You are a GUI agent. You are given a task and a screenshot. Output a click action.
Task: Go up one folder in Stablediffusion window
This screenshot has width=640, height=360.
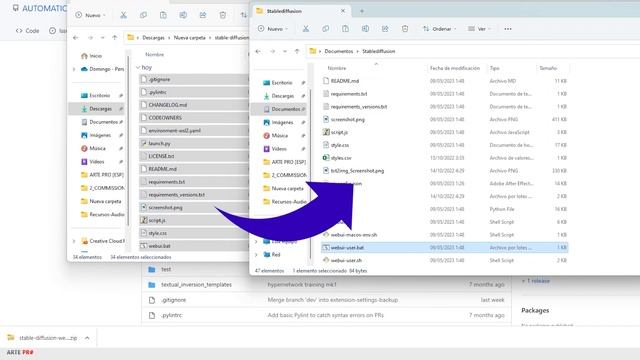coord(297,51)
